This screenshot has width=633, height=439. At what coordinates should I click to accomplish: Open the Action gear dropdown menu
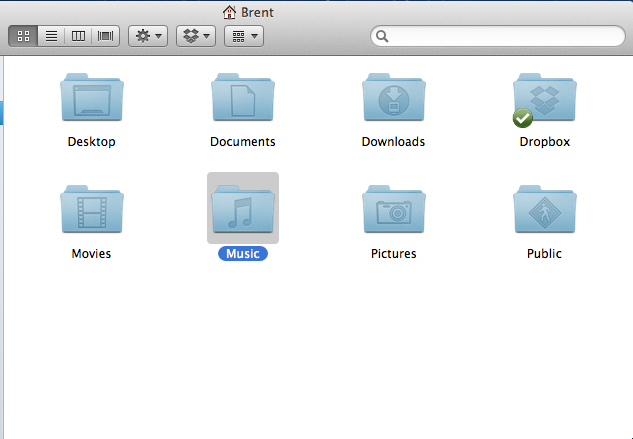pyautogui.click(x=148, y=36)
